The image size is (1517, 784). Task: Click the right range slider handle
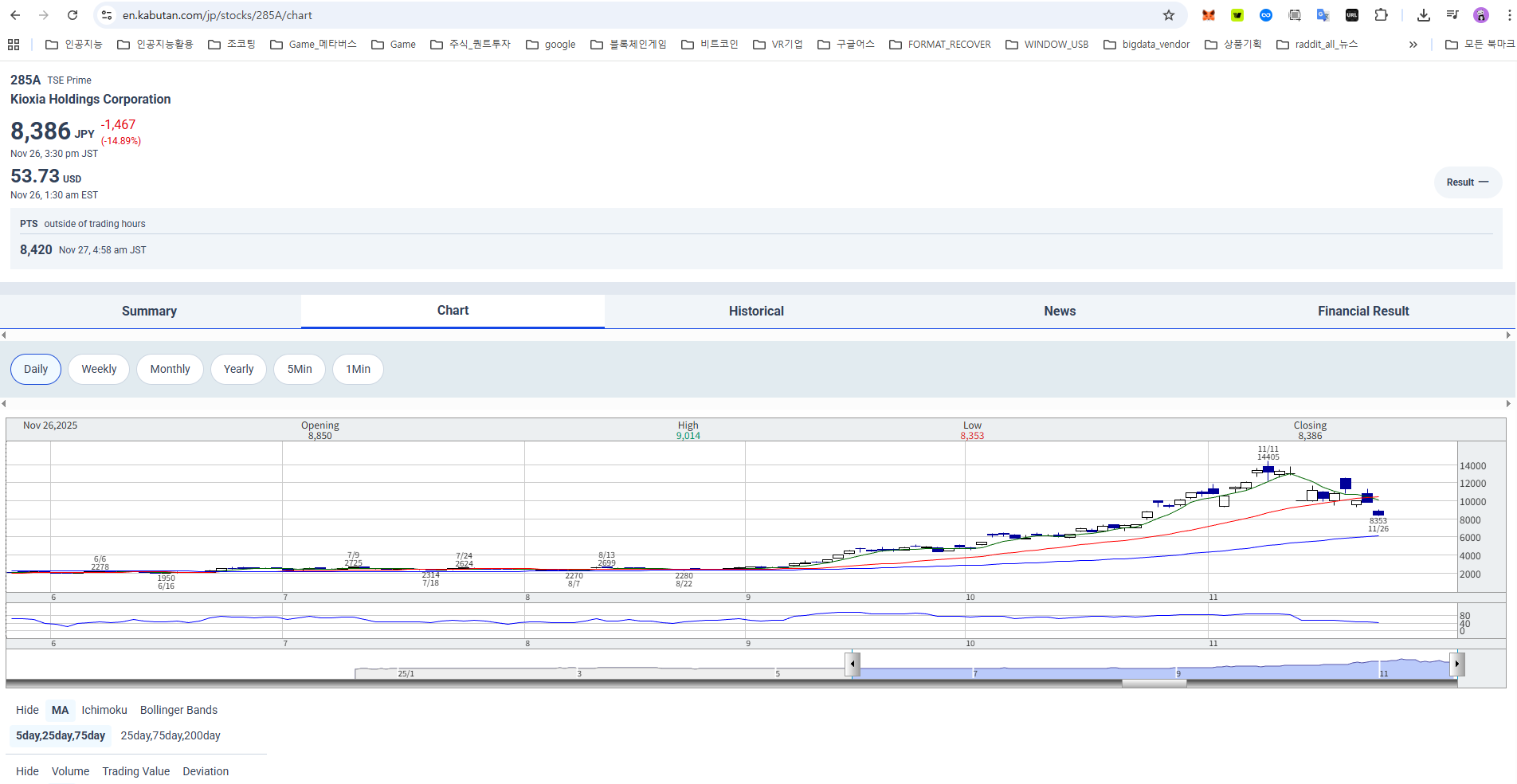pos(1457,664)
